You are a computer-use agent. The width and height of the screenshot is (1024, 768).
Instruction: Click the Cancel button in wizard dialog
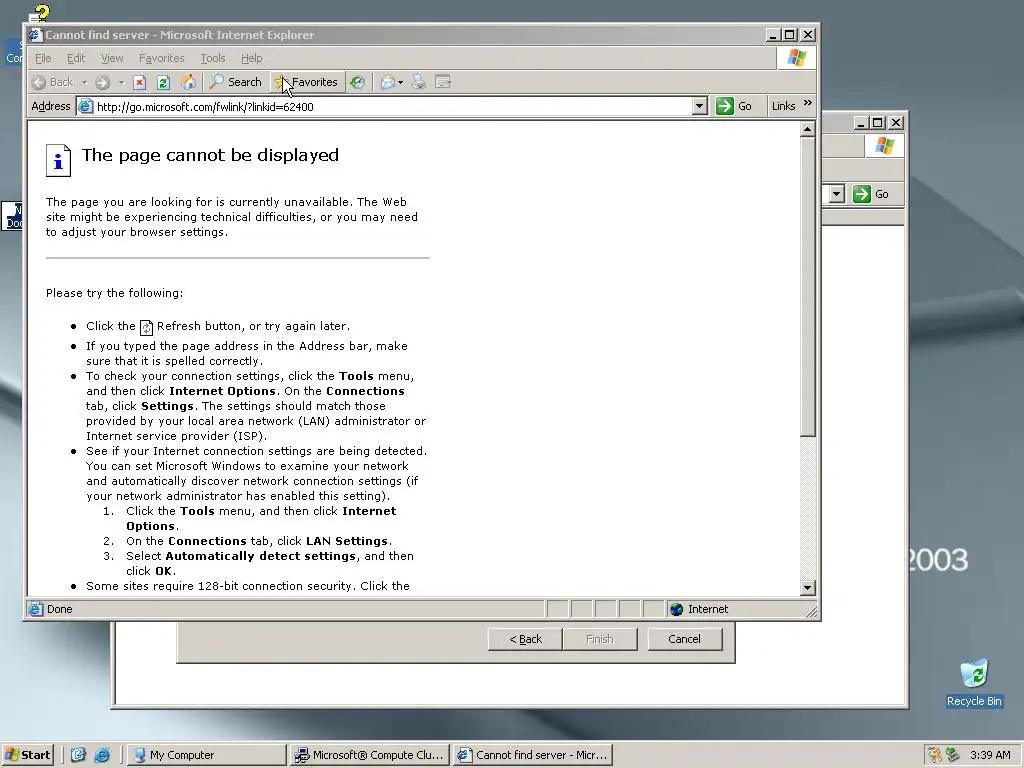684,639
